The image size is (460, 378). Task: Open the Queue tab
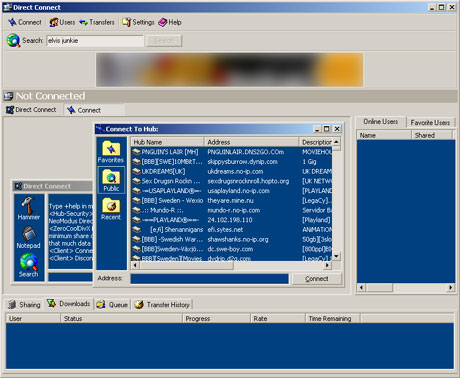[x=112, y=304]
